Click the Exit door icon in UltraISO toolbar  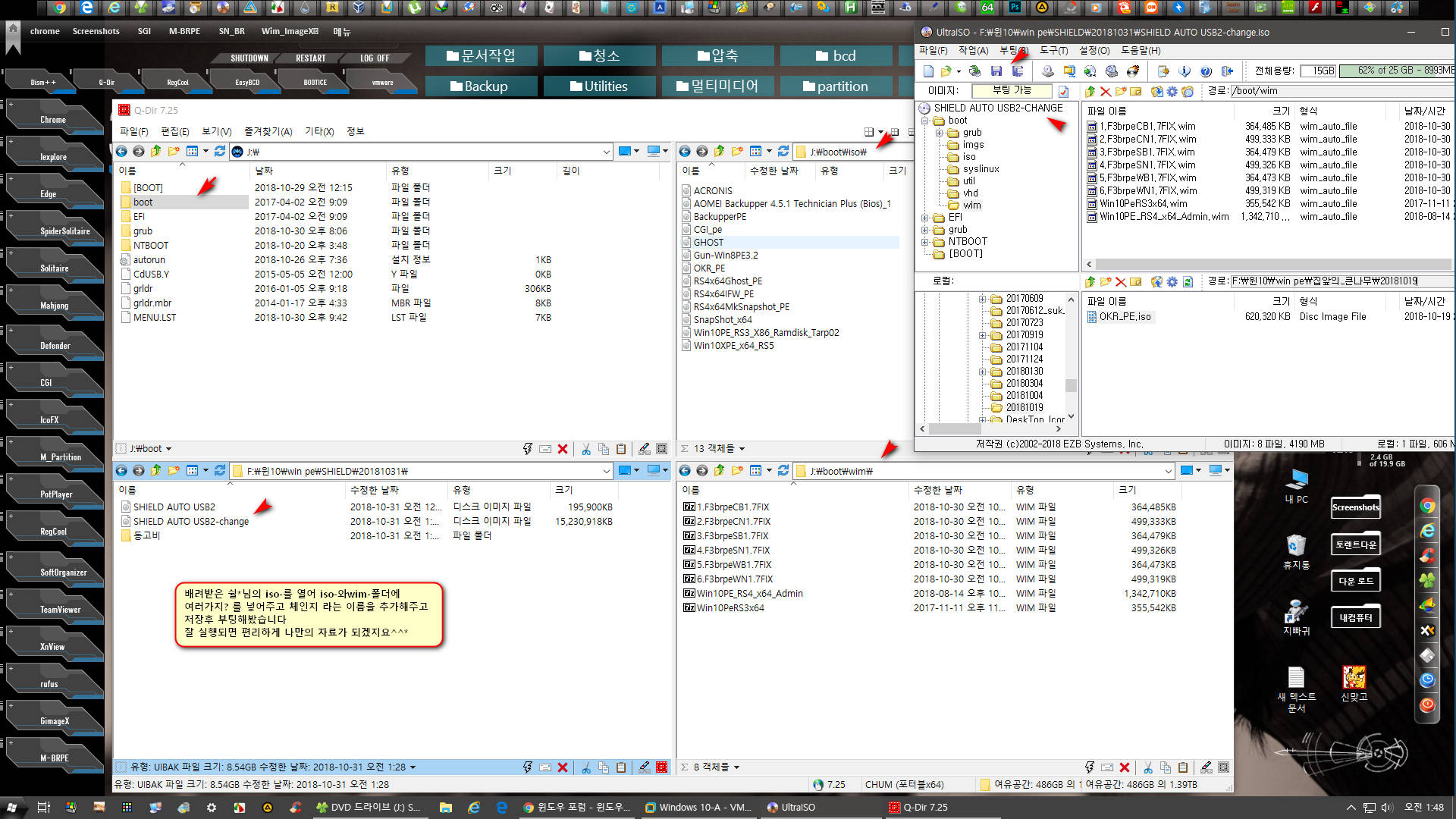tap(1227, 71)
